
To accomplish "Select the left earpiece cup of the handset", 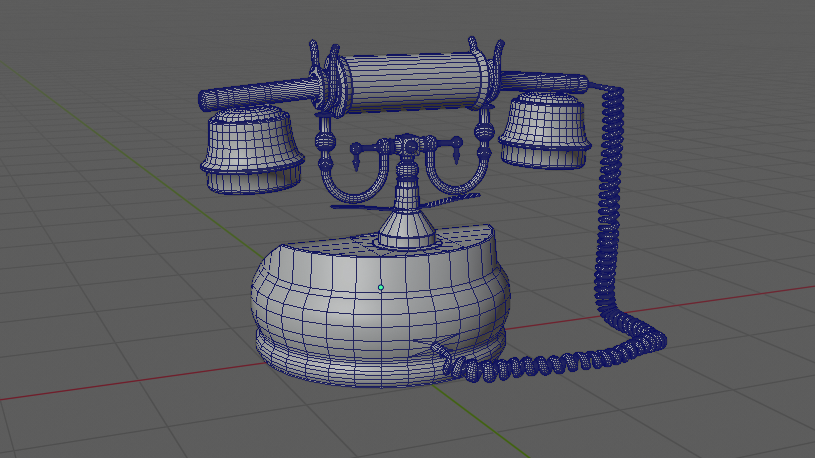I will (251, 148).
